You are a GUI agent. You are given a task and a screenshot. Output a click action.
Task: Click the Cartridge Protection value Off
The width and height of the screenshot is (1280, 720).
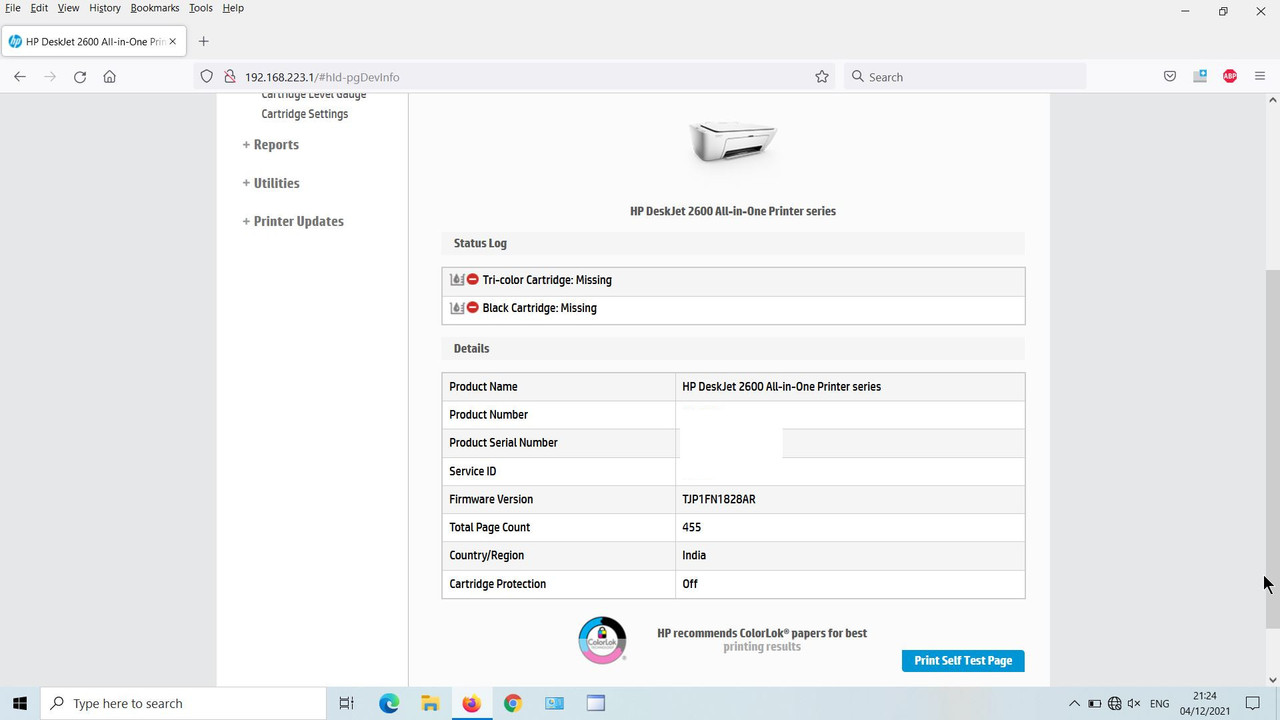[690, 584]
